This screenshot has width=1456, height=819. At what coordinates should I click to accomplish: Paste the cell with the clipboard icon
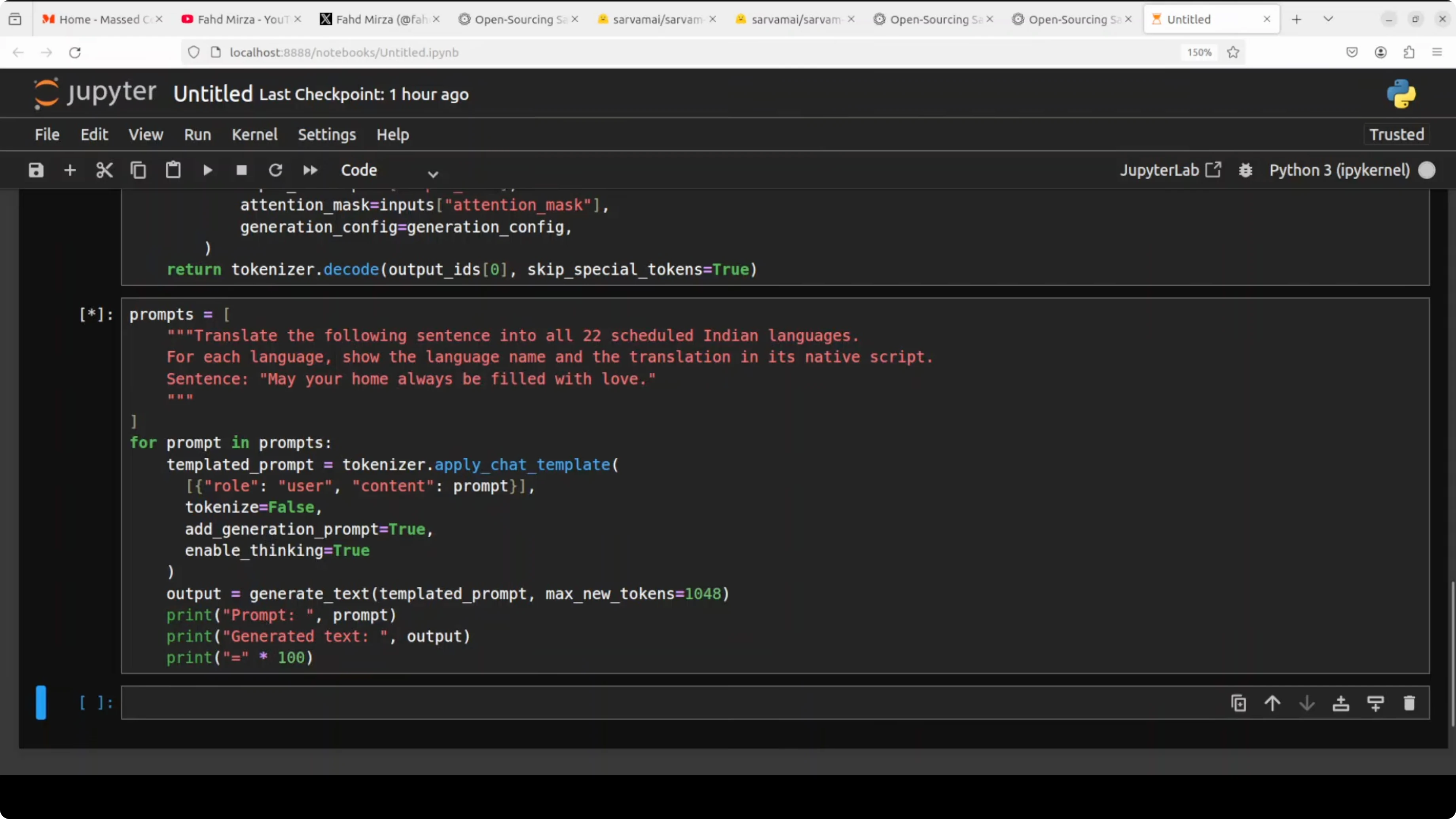(173, 170)
